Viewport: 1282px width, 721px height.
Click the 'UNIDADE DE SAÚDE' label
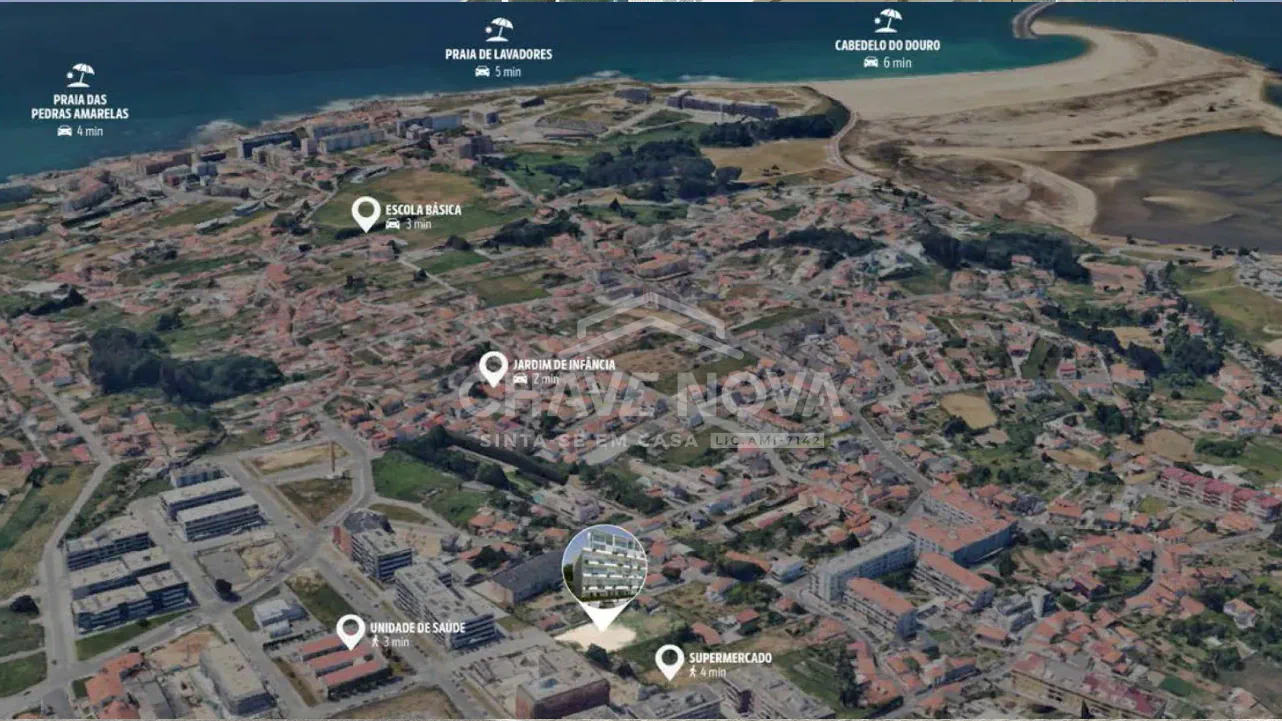point(418,627)
